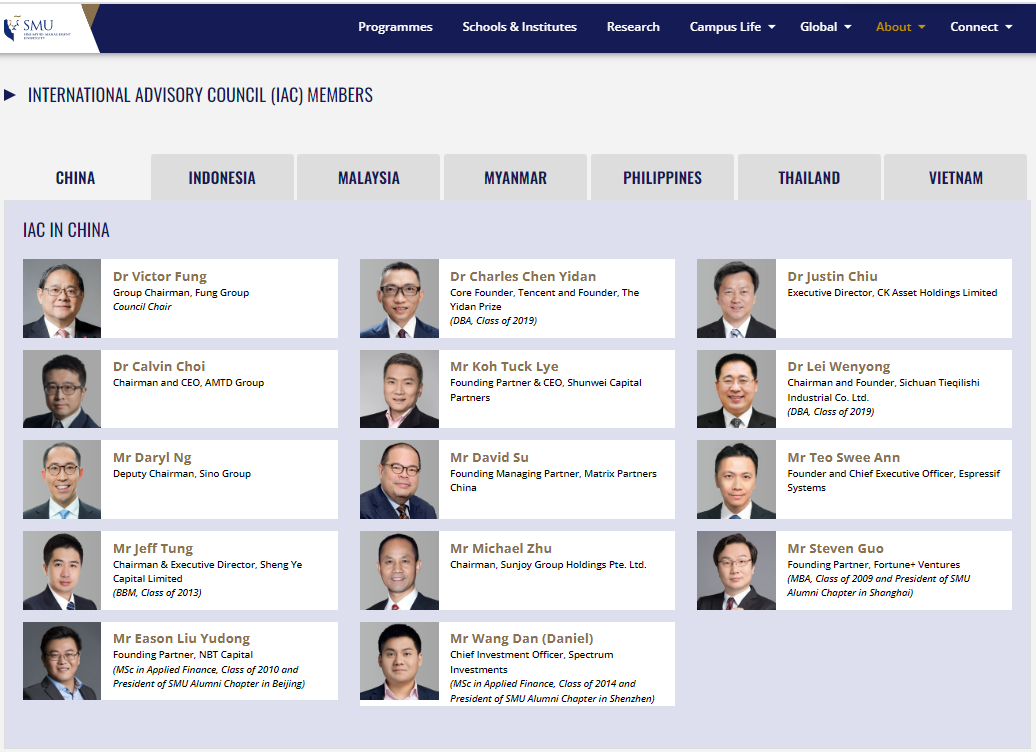1036x752 pixels.
Task: Switch to the Malaysia tab
Action: pyautogui.click(x=369, y=178)
